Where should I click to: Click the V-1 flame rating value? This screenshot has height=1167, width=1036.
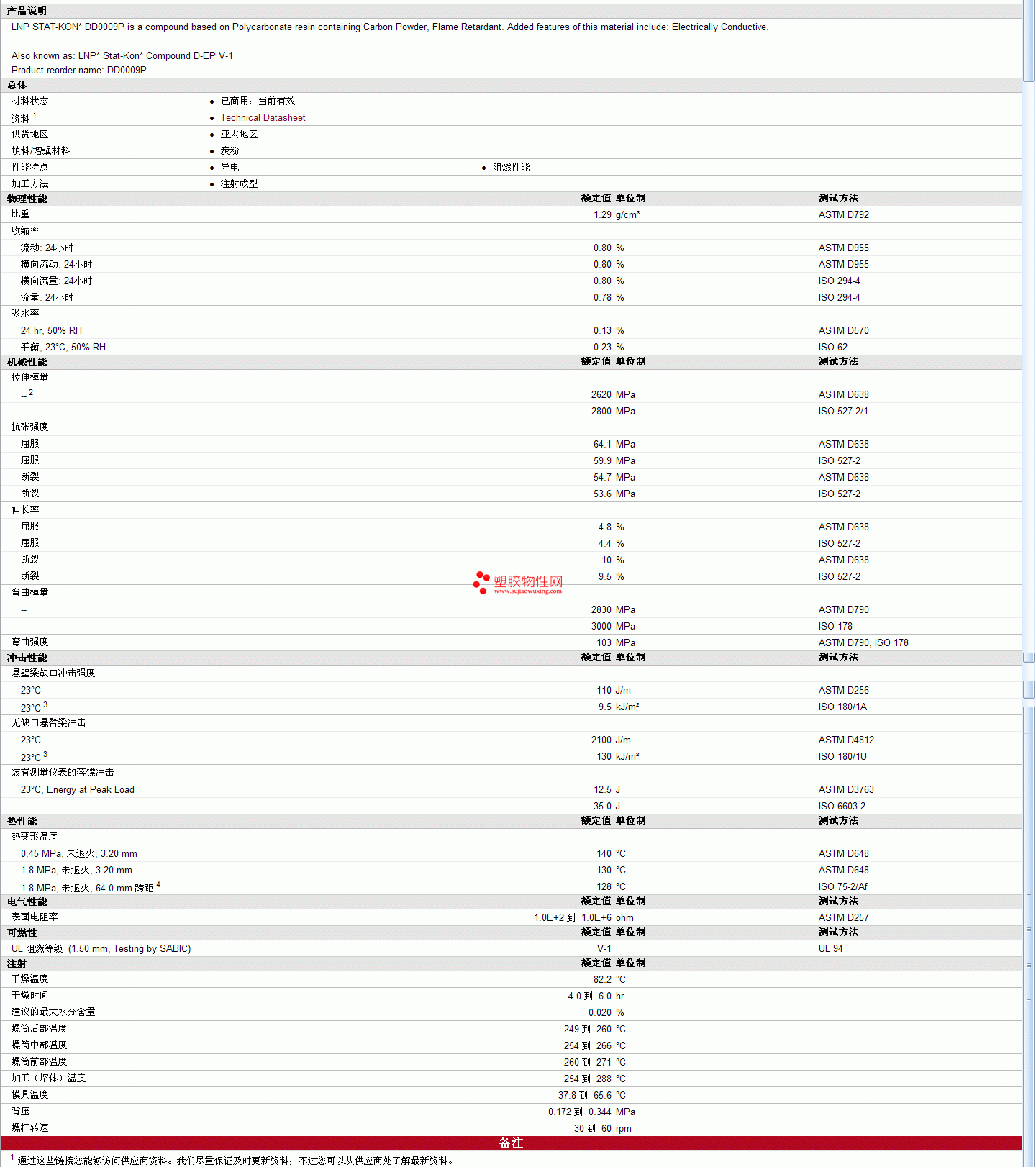[x=604, y=948]
